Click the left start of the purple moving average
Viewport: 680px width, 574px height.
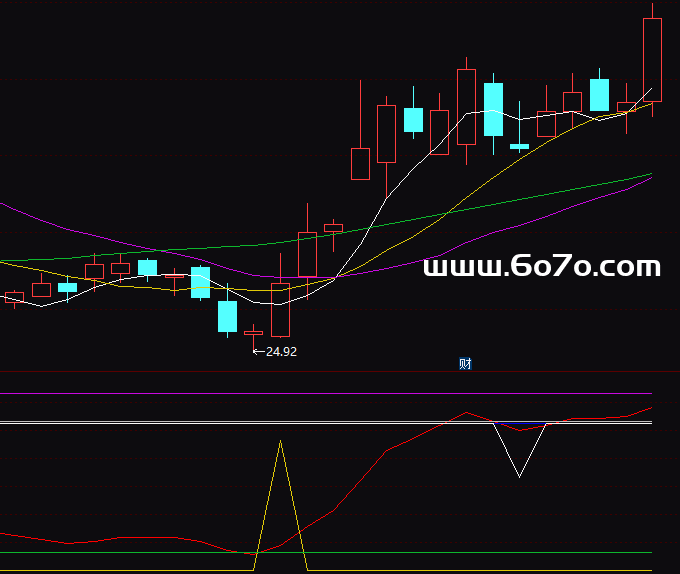(x=3, y=204)
